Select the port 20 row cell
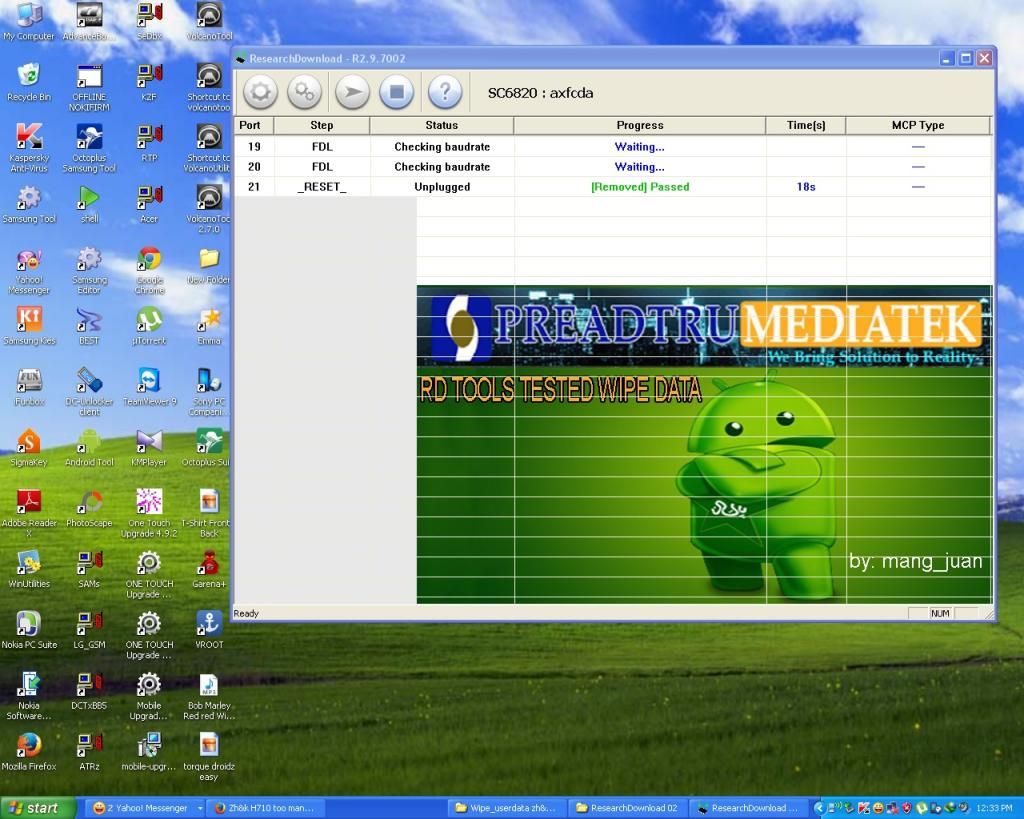 254,167
